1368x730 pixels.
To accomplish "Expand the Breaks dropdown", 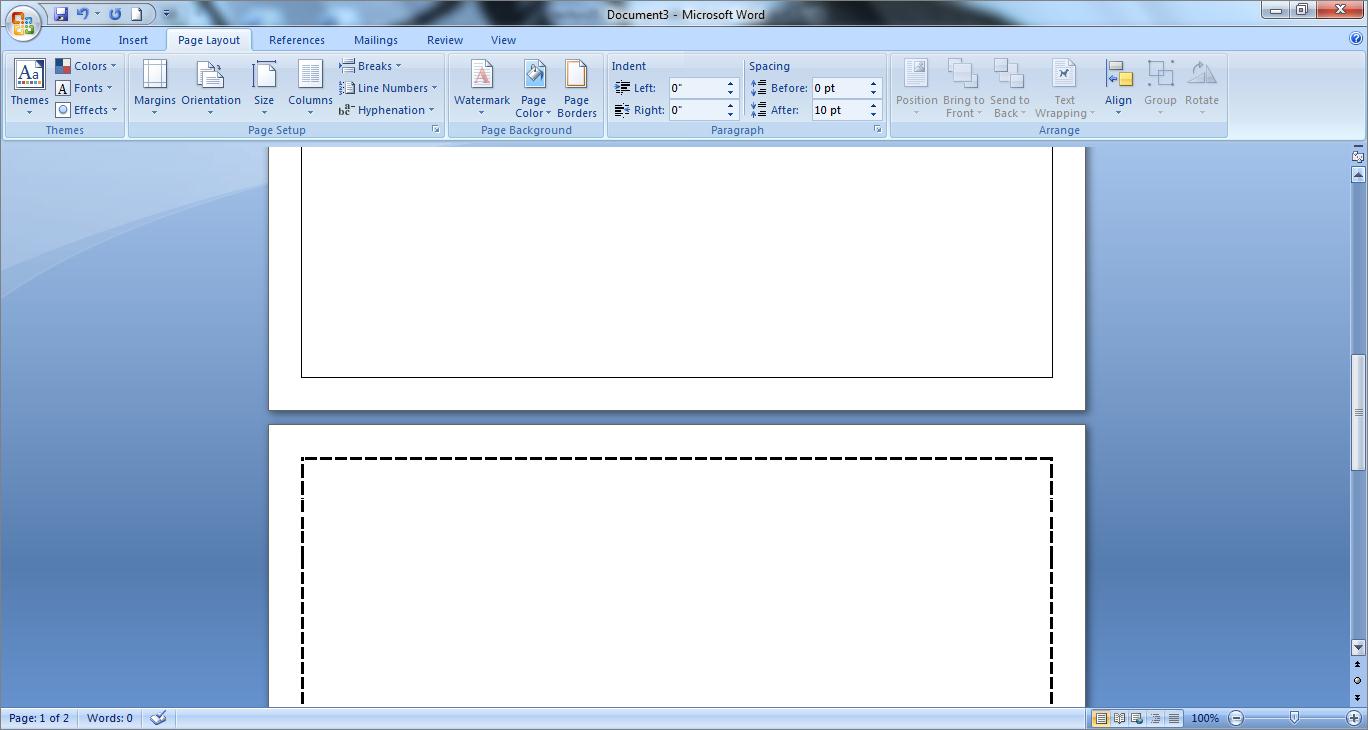I will point(370,66).
